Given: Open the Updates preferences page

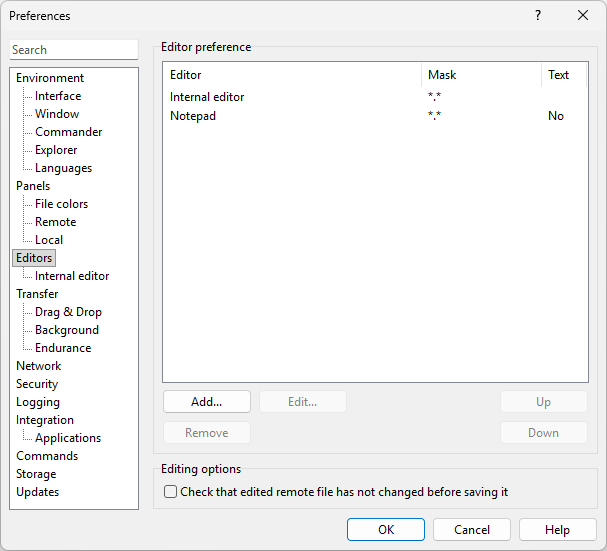Looking at the screenshot, I should [x=37, y=492].
